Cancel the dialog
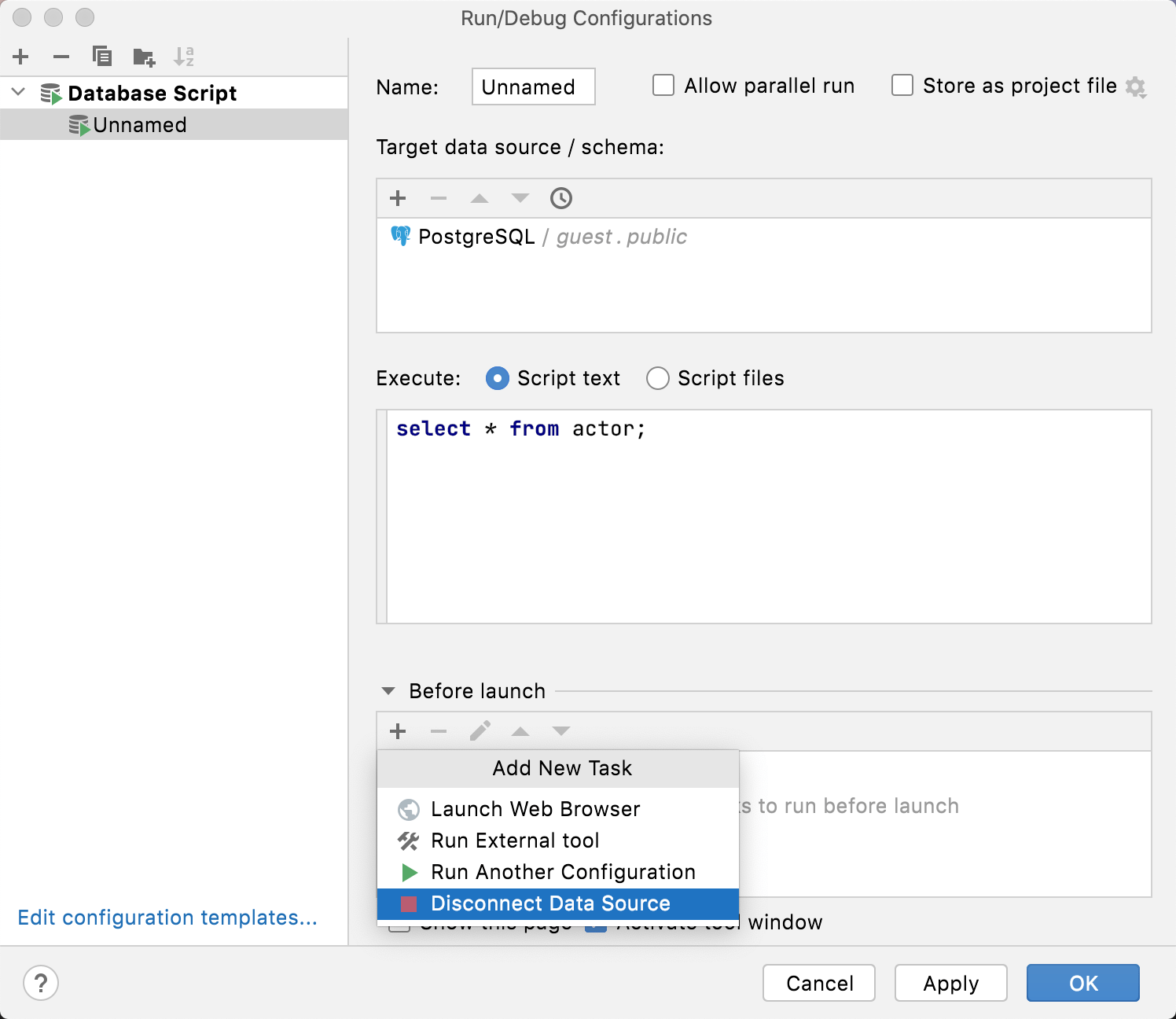The image size is (1176, 1019). [x=819, y=983]
